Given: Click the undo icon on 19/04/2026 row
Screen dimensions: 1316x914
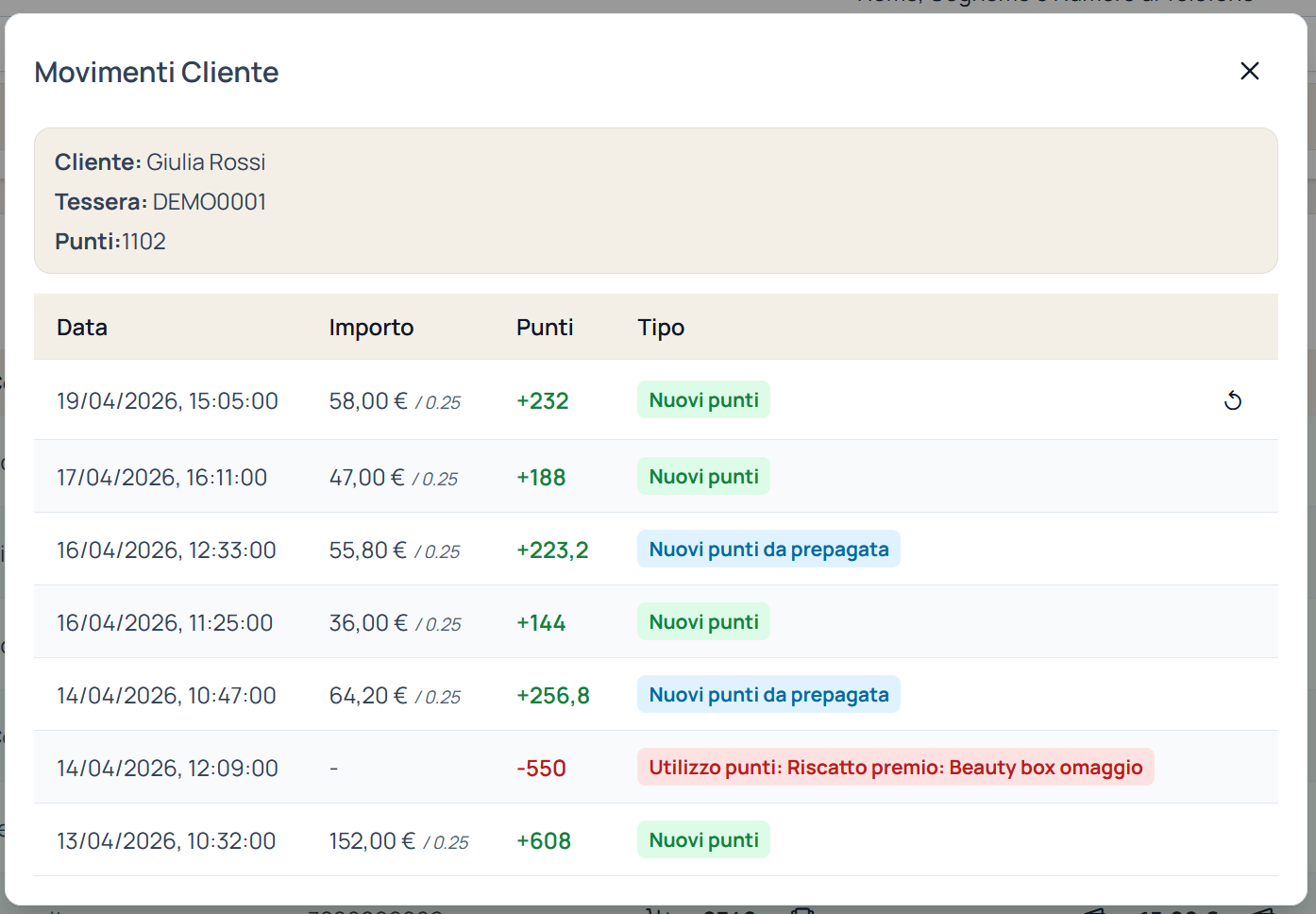Looking at the screenshot, I should coord(1233,400).
